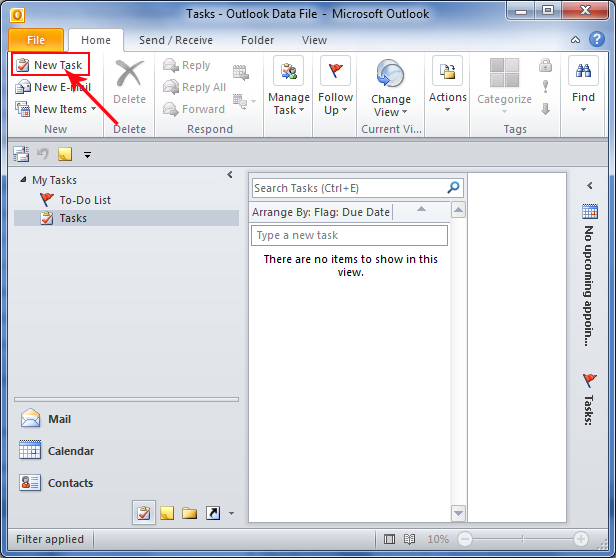Click the Notes navigation icon

click(167, 513)
